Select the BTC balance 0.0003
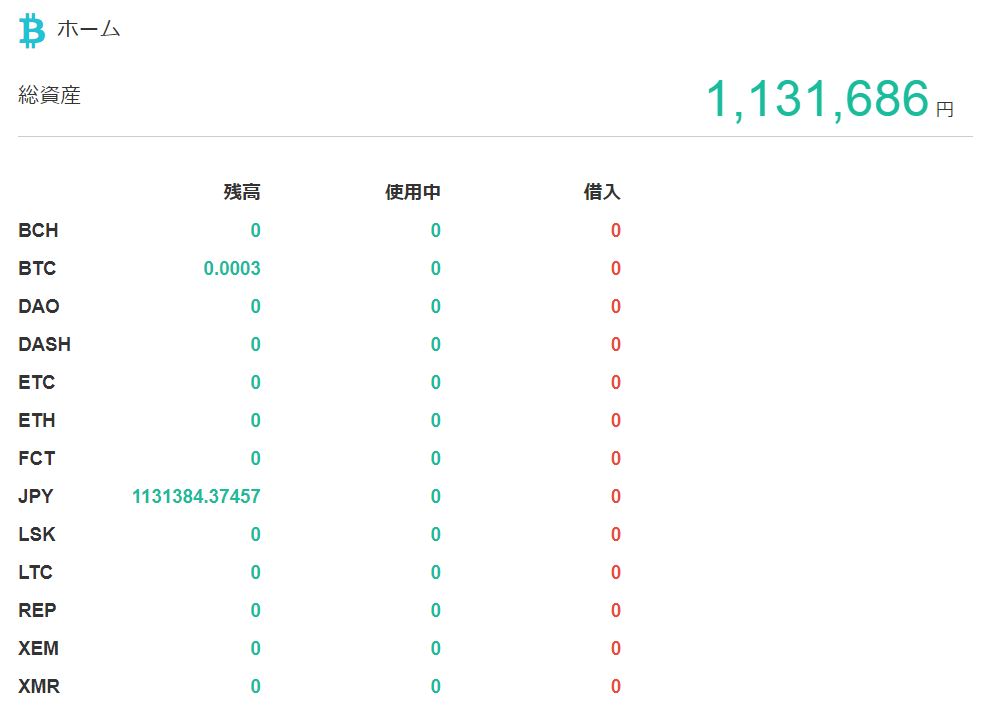 232,268
